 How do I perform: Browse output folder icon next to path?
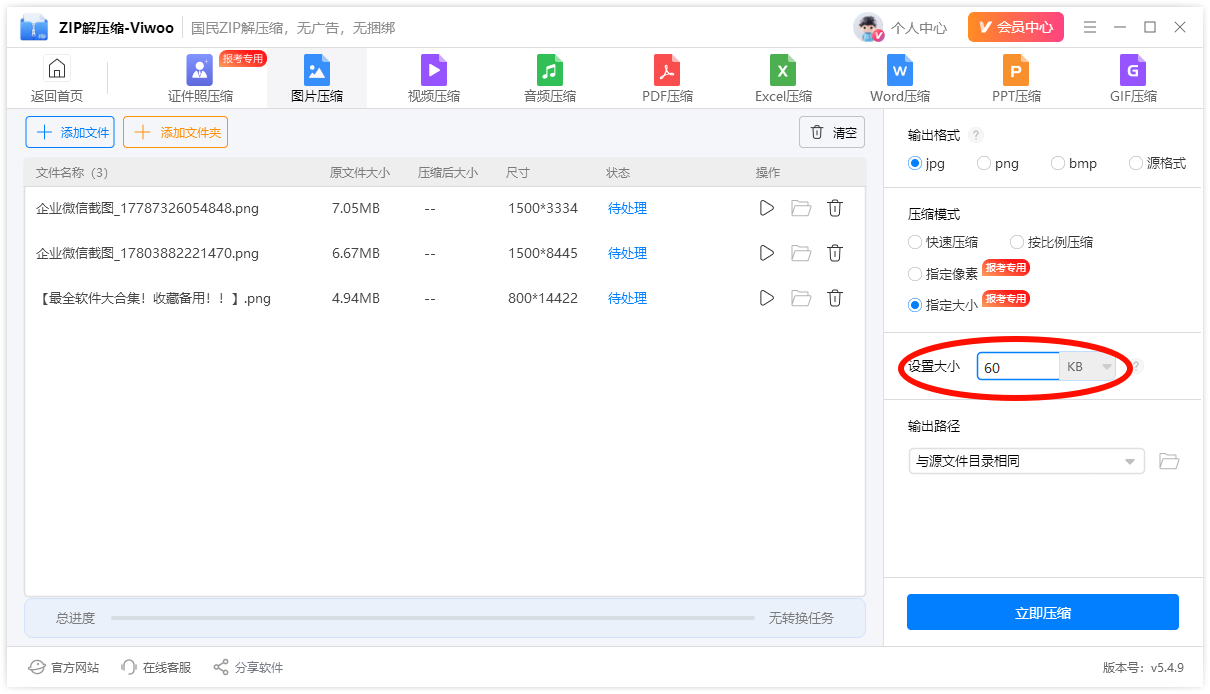pyautogui.click(x=1169, y=461)
